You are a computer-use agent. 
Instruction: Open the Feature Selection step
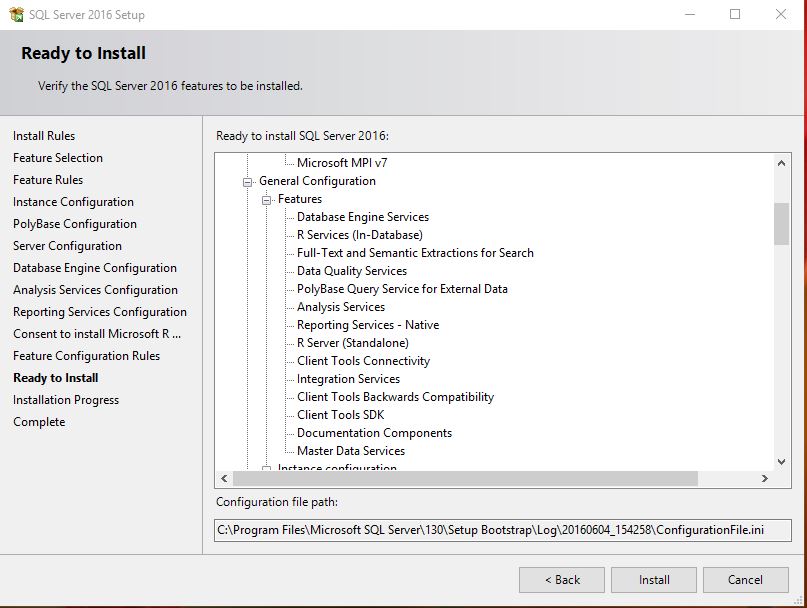pyautogui.click(x=57, y=158)
